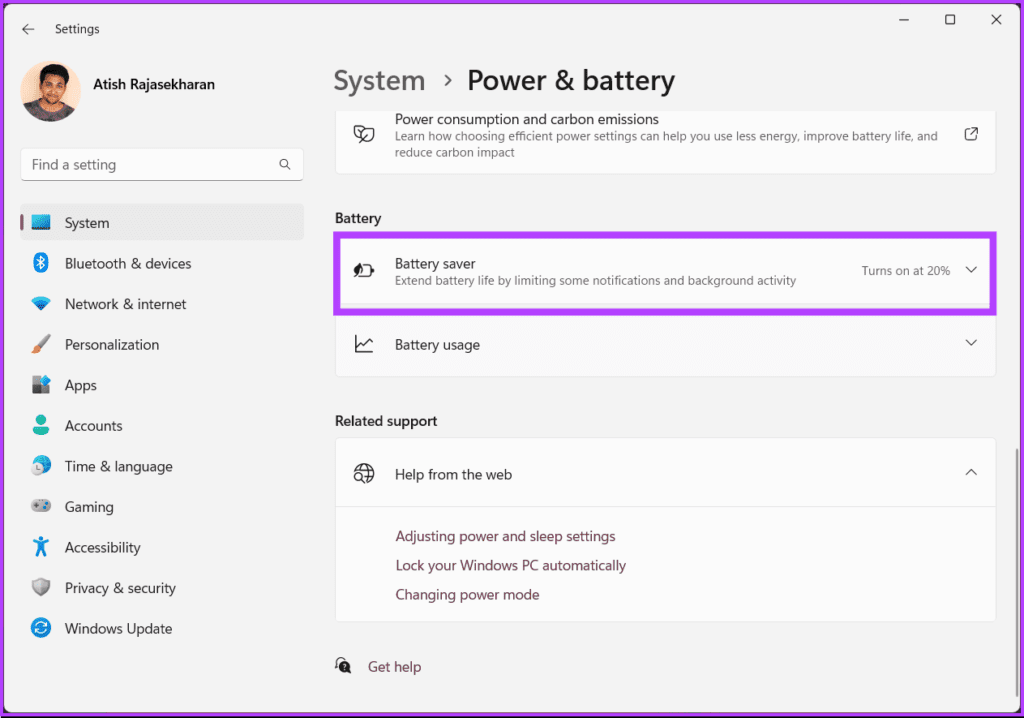Image resolution: width=1024 pixels, height=718 pixels.
Task: Click the Apps icon in sidebar
Action: (41, 385)
